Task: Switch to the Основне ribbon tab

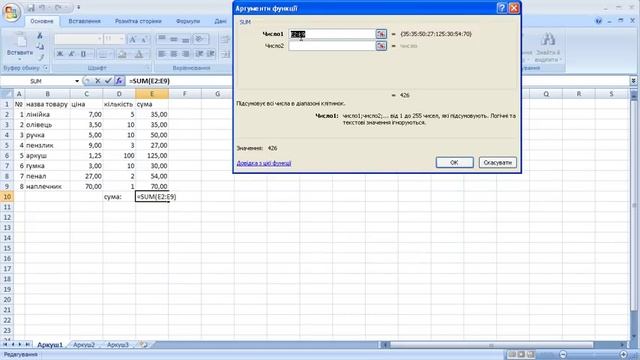Action: [42, 21]
